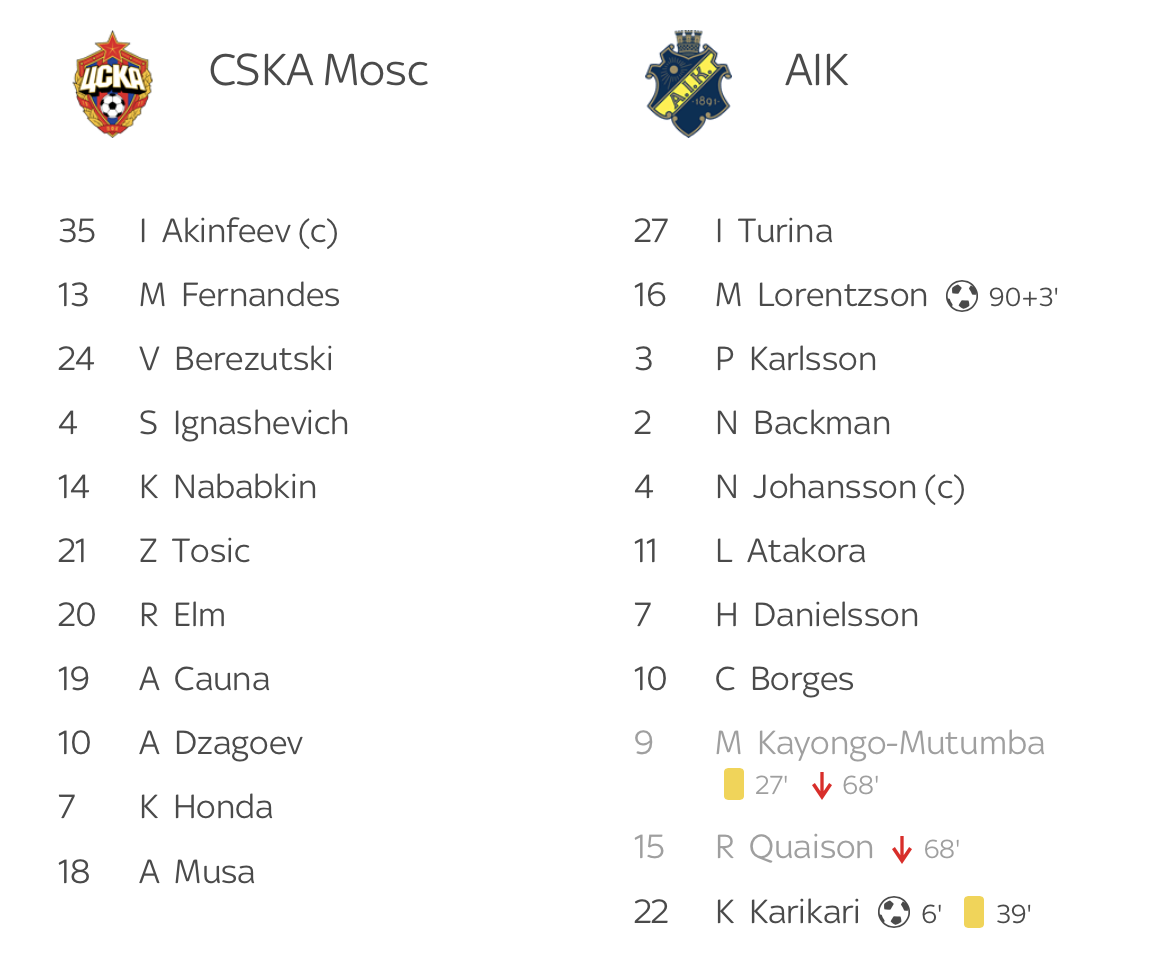Viewport: 1176px width, 972px height.
Task: Click Quaison's red substitution arrow
Action: pyautogui.click(x=902, y=850)
